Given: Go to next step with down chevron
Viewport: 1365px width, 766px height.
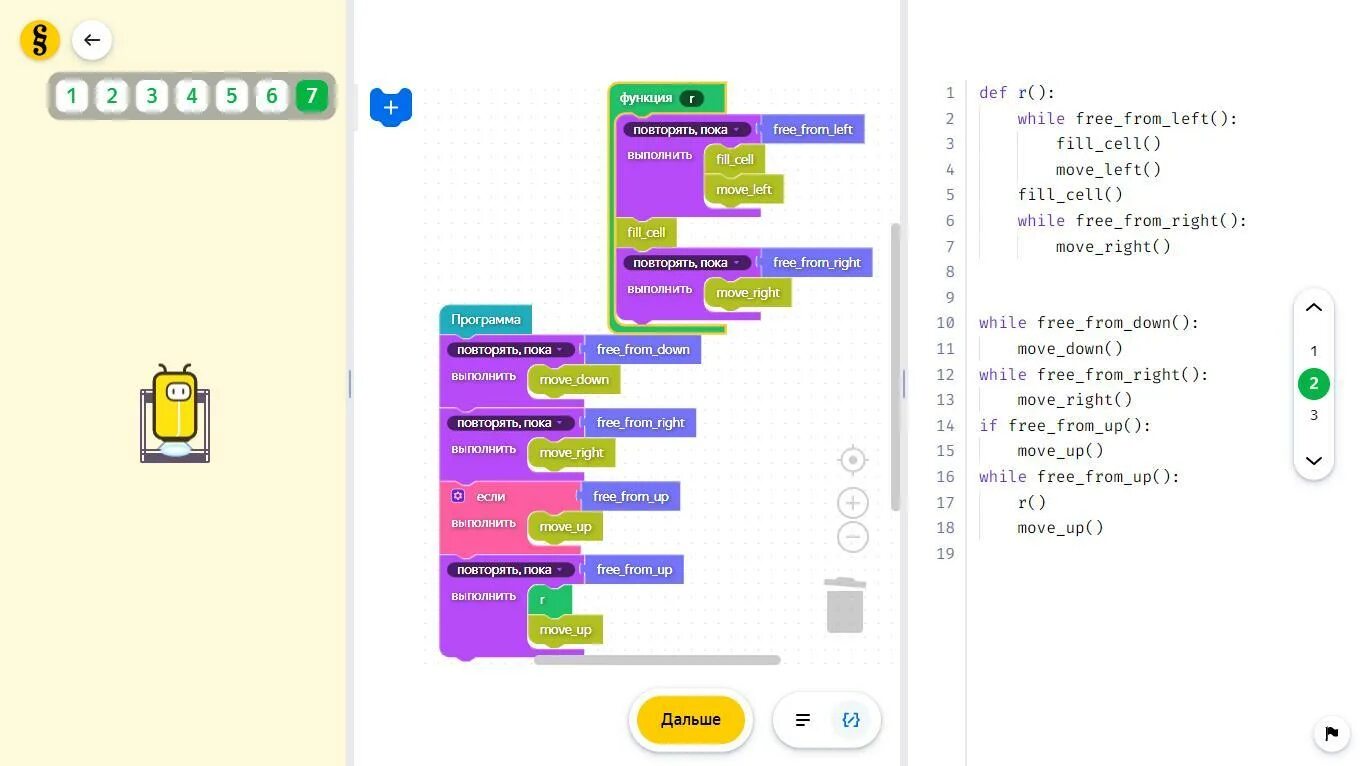Looking at the screenshot, I should (1314, 461).
